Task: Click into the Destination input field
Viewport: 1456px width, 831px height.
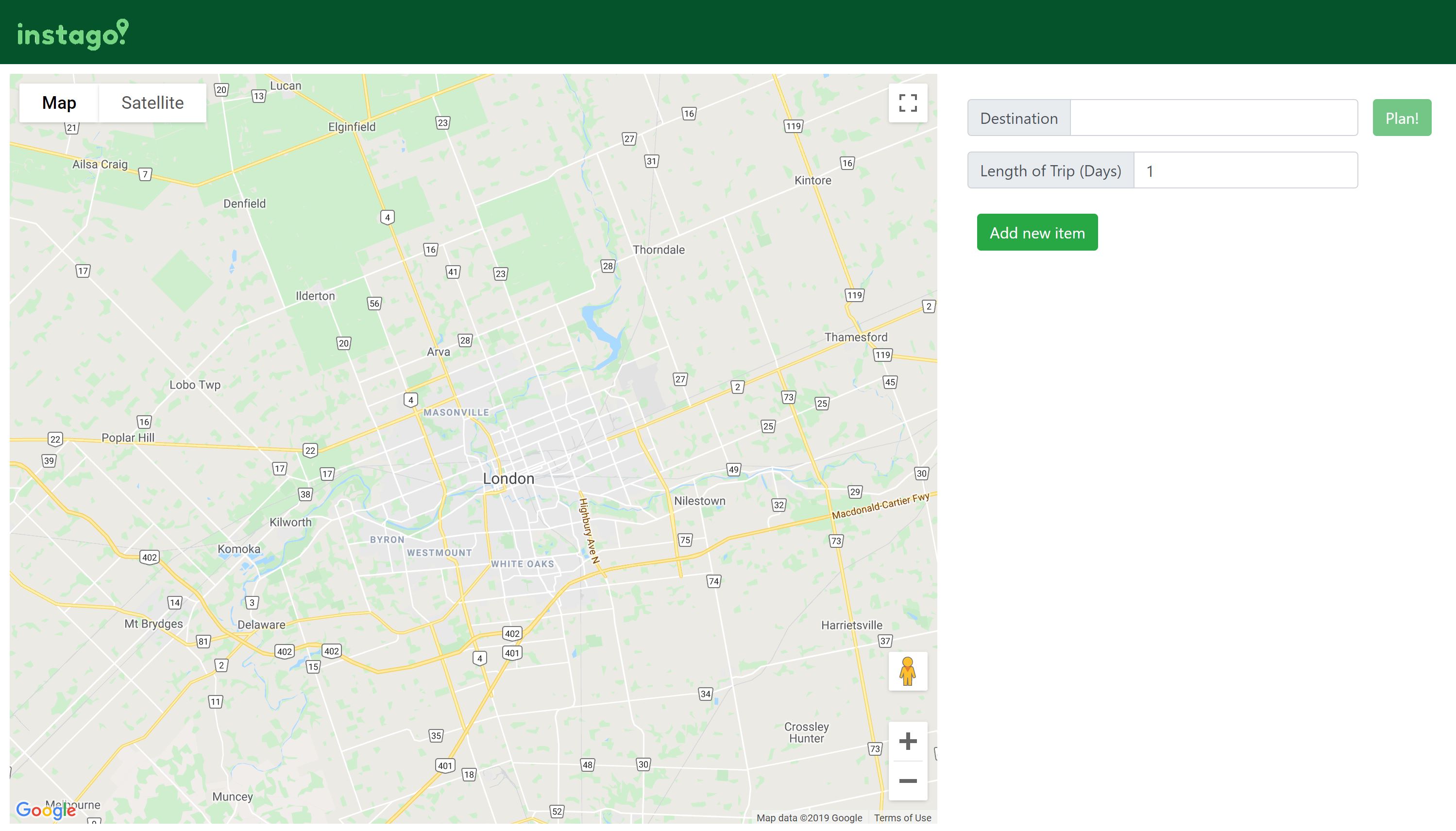Action: [x=1213, y=118]
